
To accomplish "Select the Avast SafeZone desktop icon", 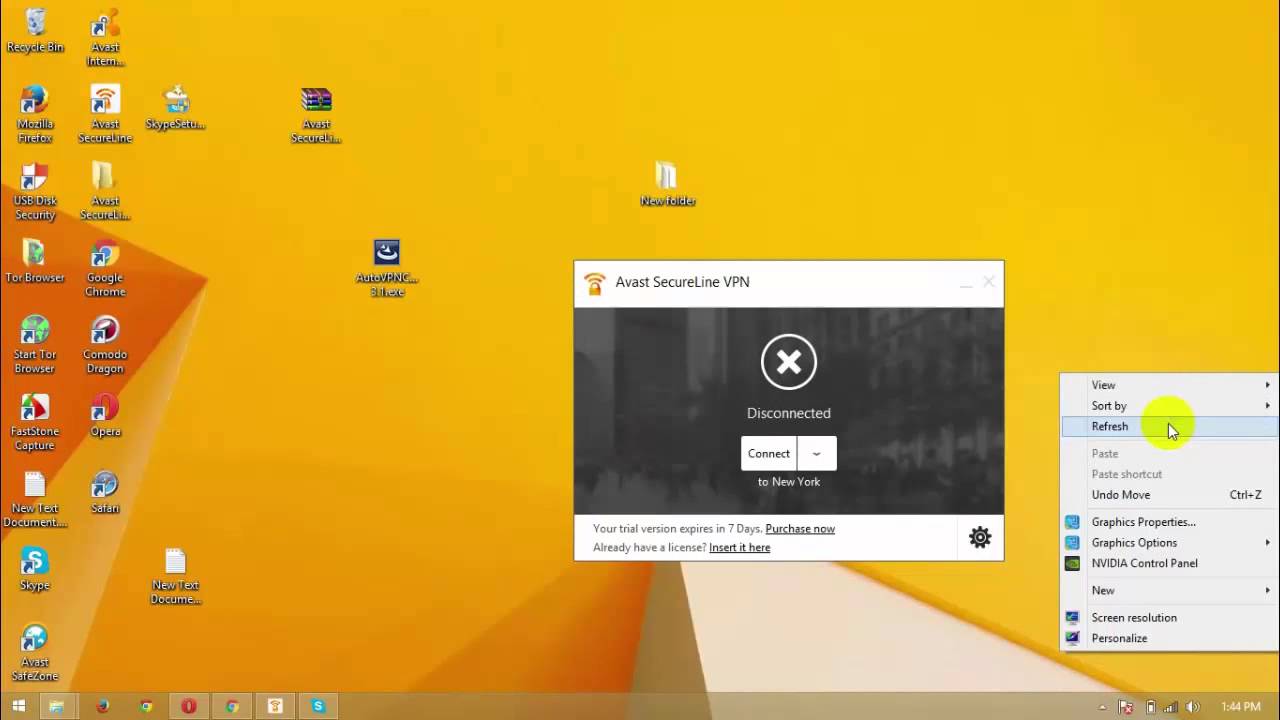I will [x=35, y=653].
